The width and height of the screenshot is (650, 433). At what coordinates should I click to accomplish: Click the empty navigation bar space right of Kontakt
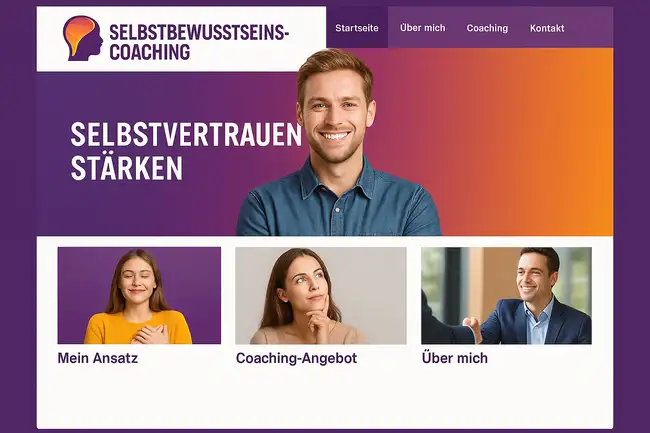click(x=591, y=28)
